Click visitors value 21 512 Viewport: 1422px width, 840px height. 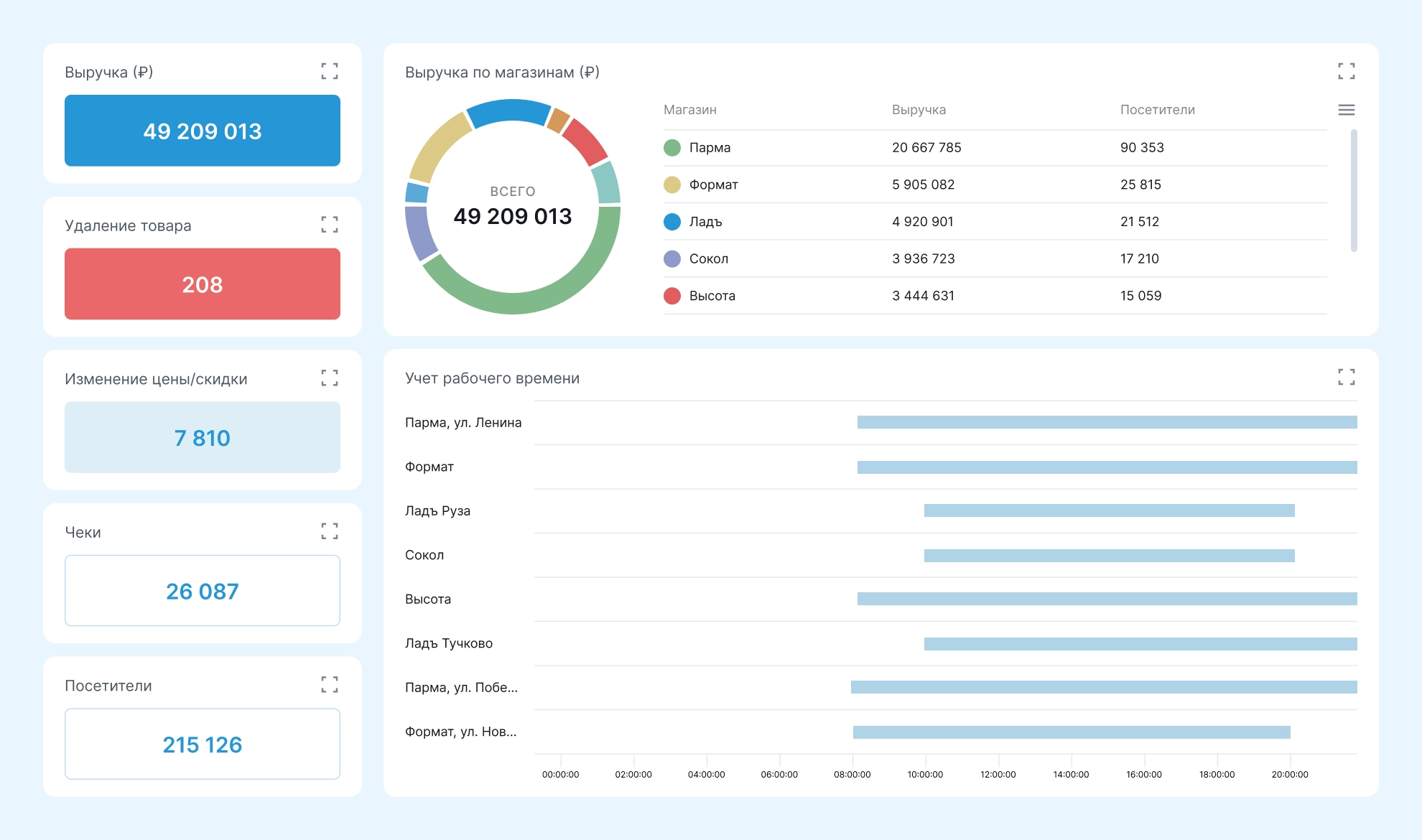pyautogui.click(x=1140, y=222)
